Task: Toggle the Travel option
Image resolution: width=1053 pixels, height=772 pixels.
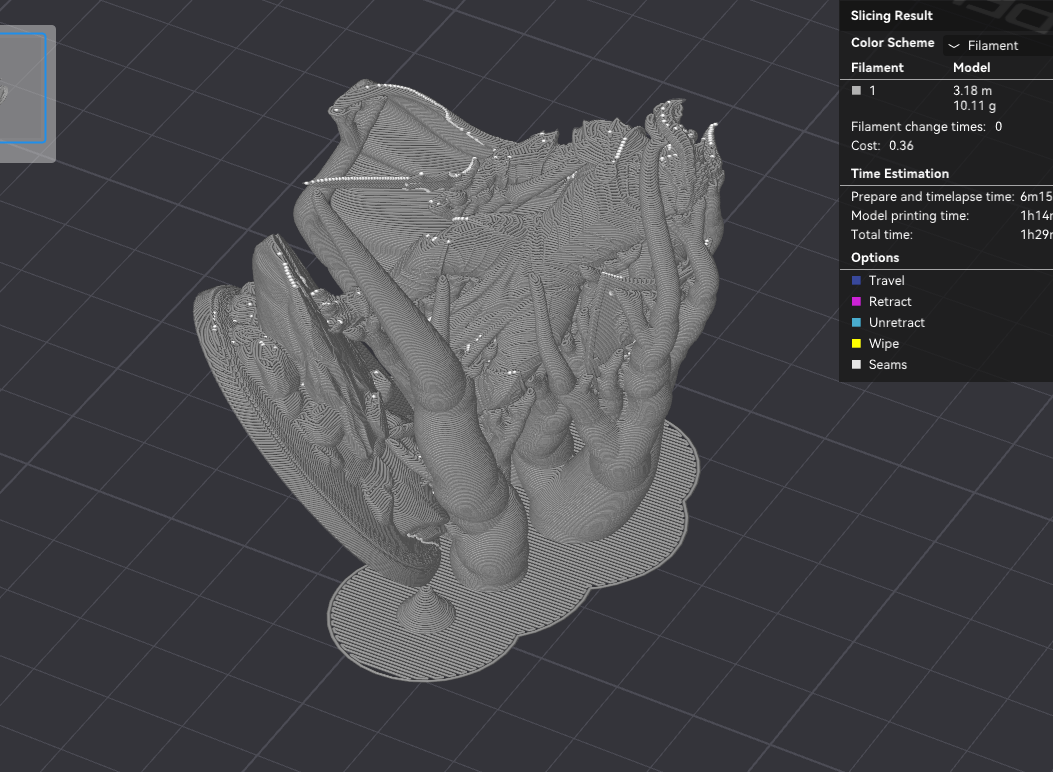Action: tap(886, 281)
